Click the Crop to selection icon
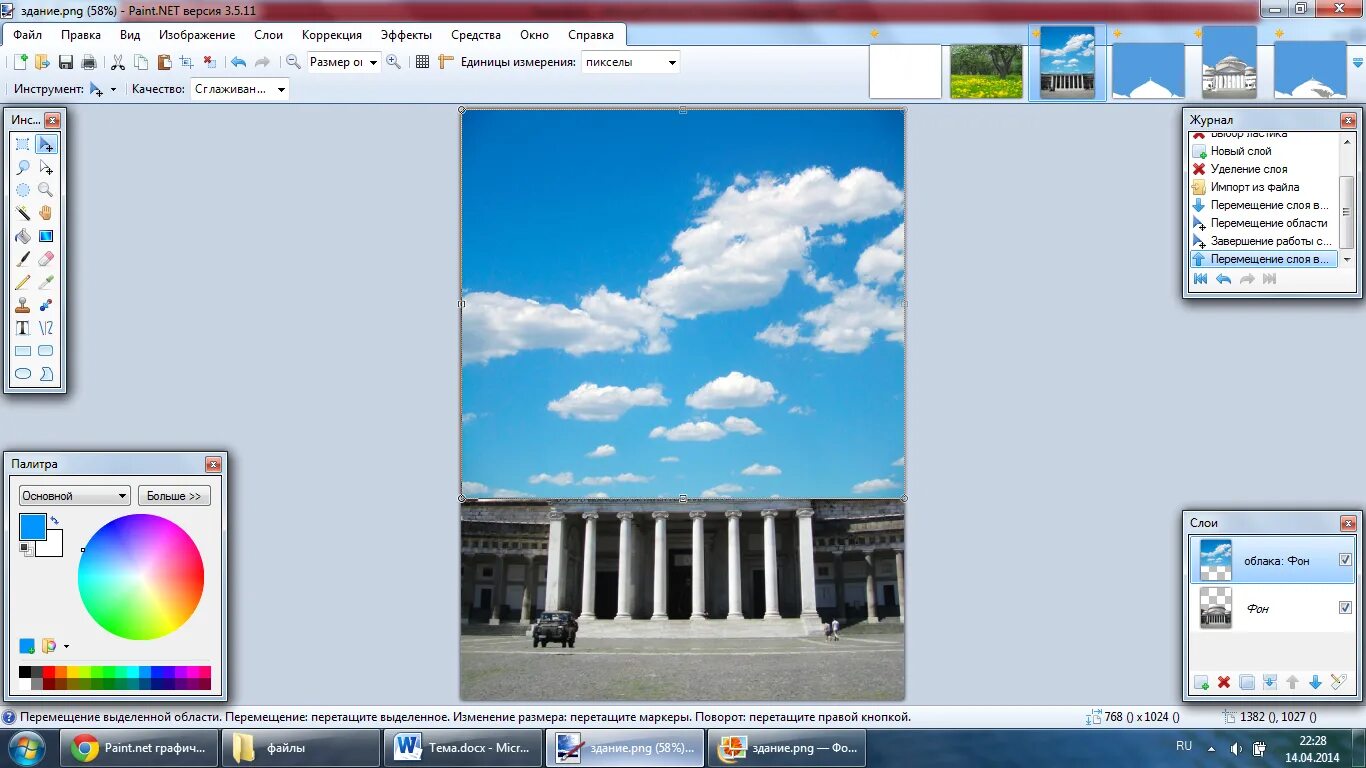The image size is (1366, 768). click(x=186, y=62)
